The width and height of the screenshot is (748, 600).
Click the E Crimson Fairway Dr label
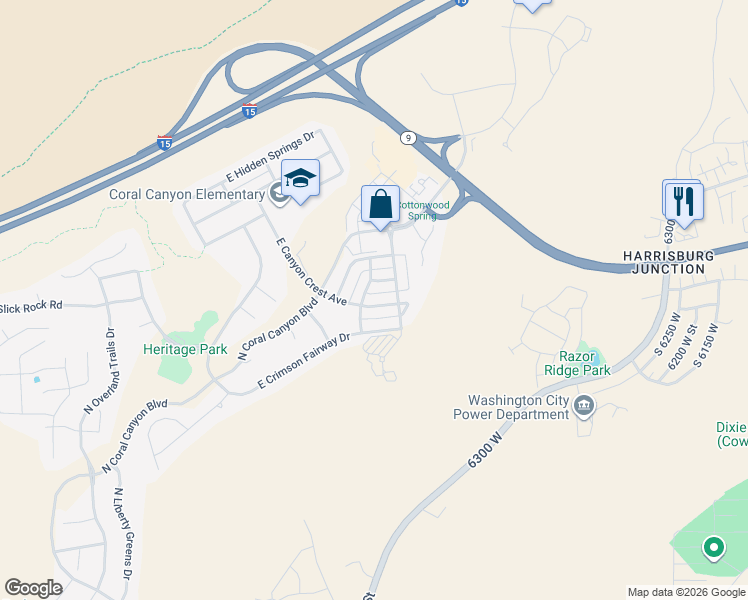(x=303, y=361)
